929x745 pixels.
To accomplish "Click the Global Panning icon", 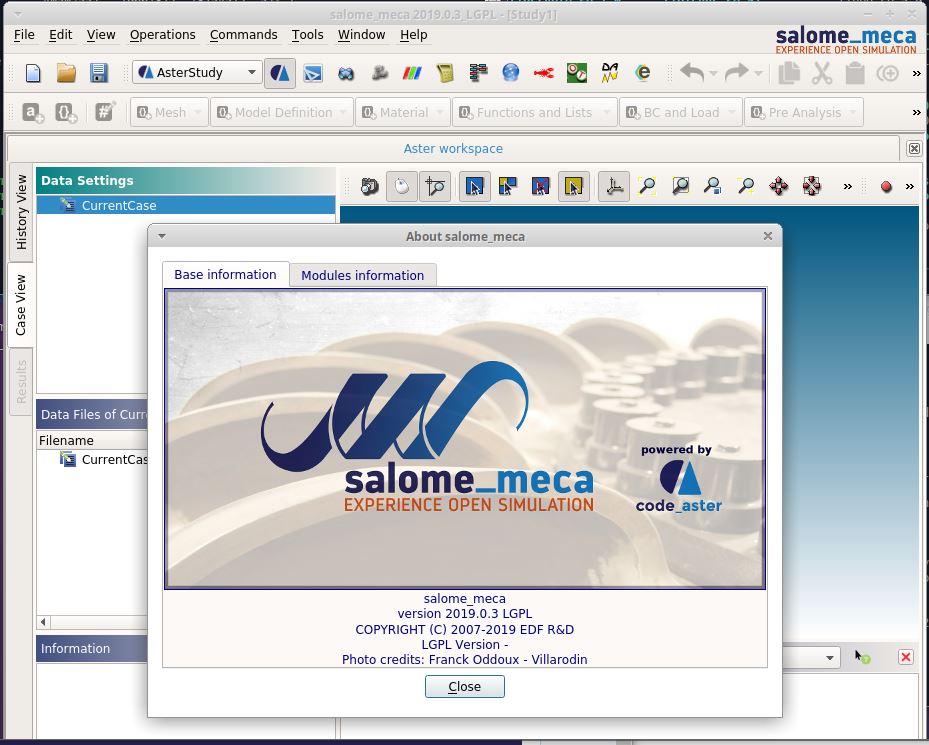I will tap(812, 187).
